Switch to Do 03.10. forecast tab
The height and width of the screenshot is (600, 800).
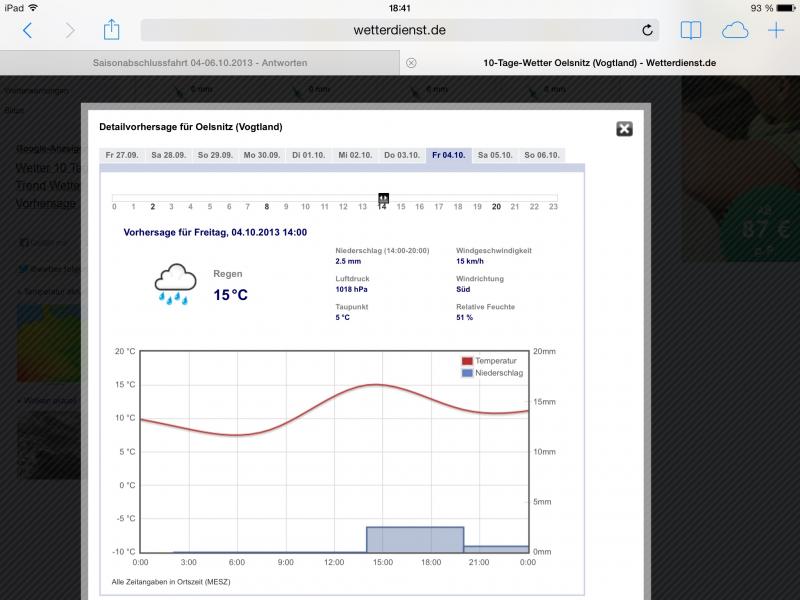[x=402, y=155]
